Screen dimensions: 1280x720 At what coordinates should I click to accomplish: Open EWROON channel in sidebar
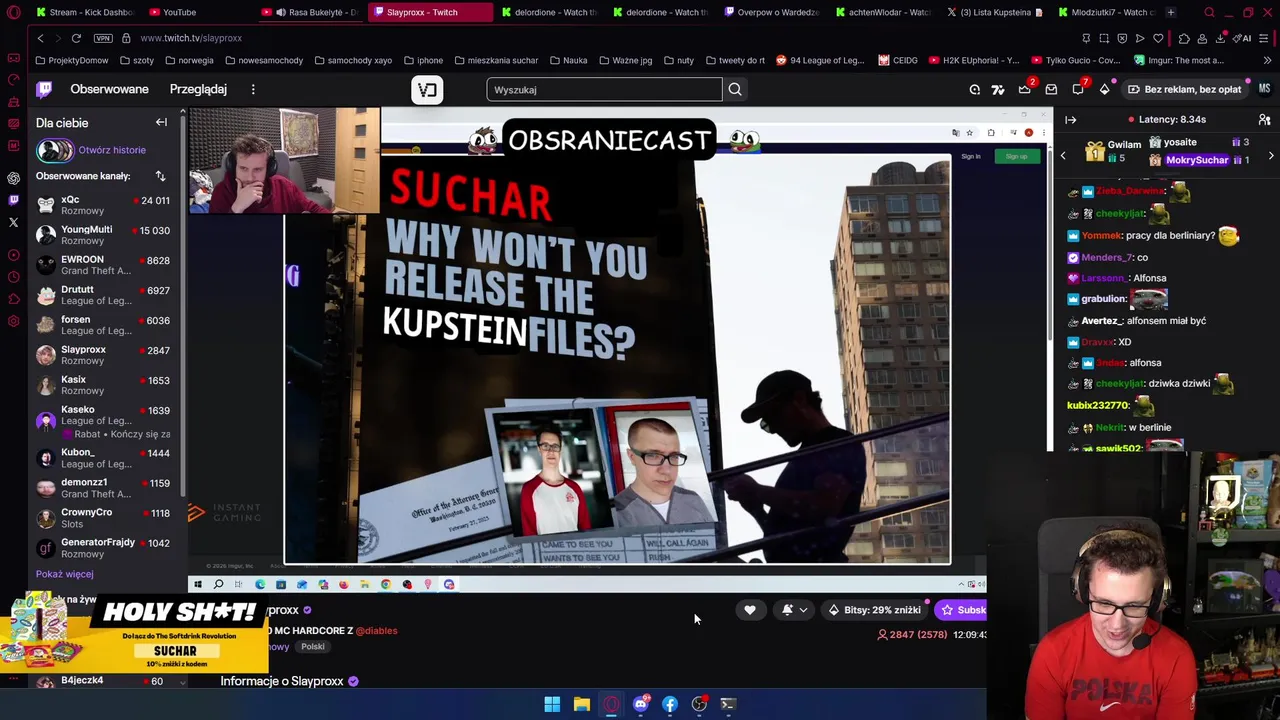pos(104,265)
